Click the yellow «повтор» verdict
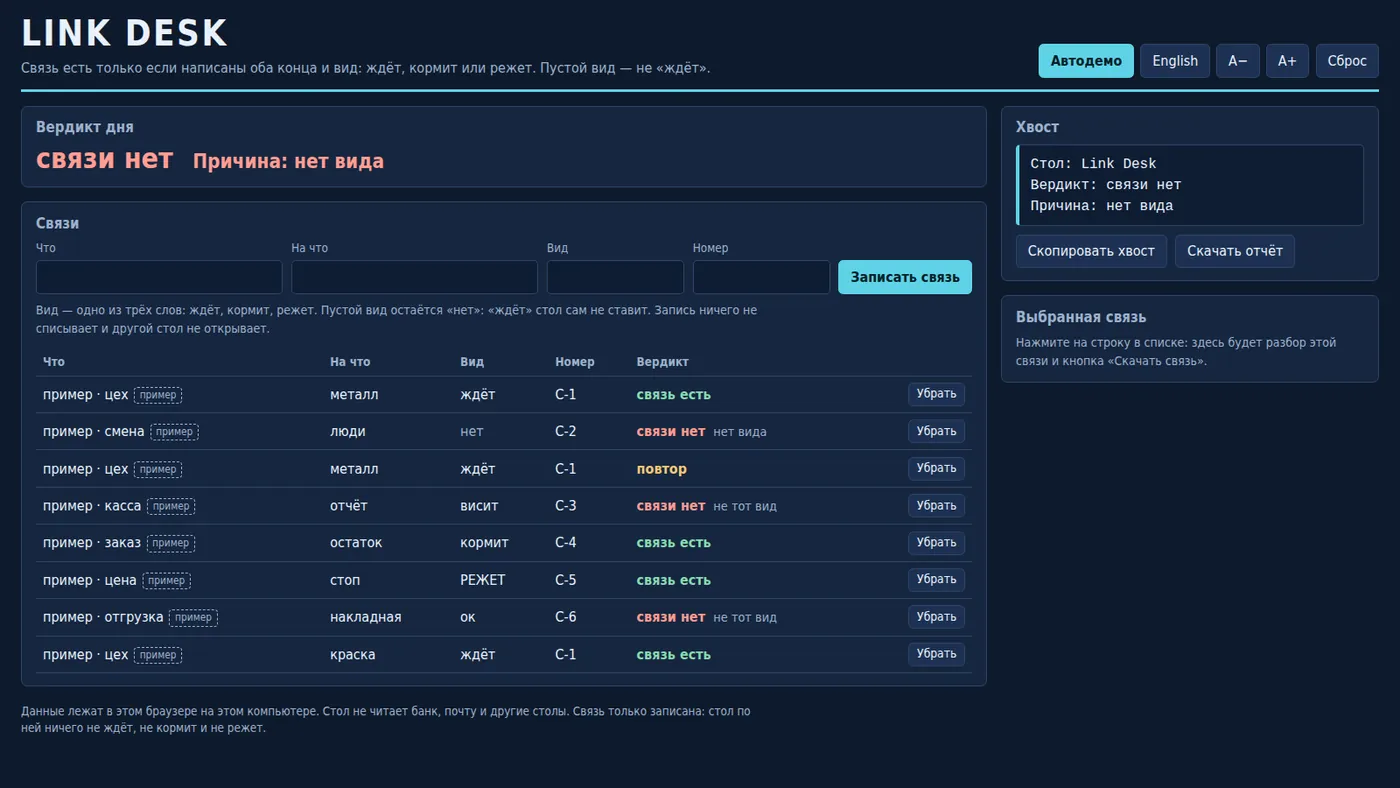1400x788 pixels. (662, 469)
